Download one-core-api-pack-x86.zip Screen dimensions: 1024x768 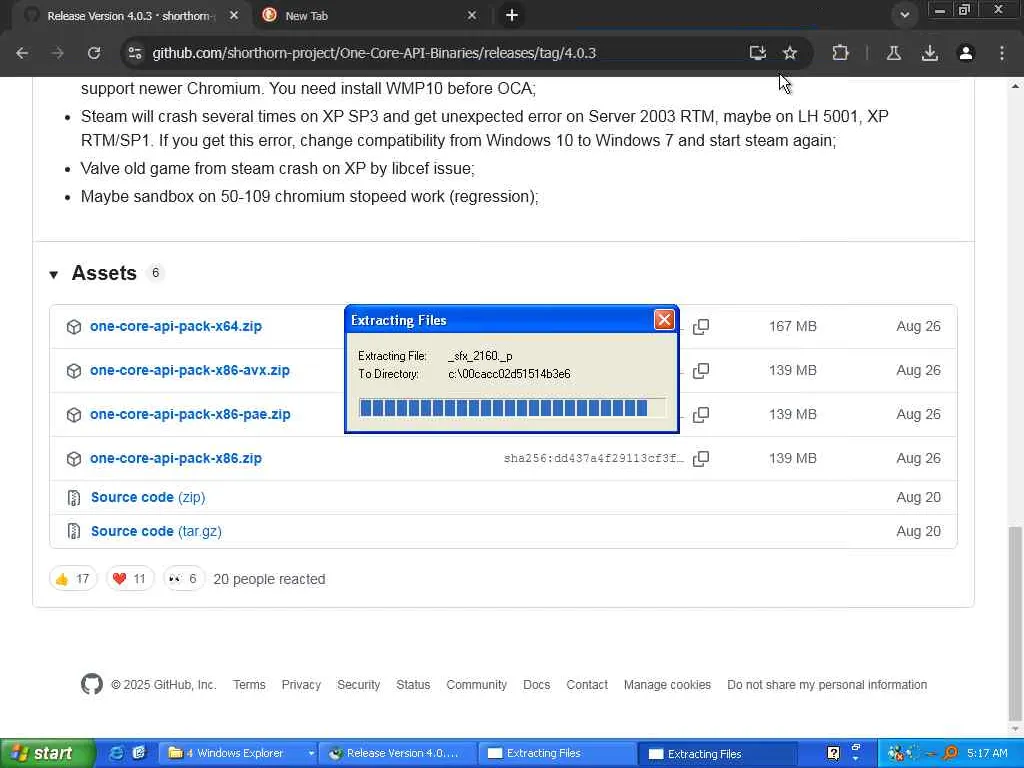pos(176,458)
